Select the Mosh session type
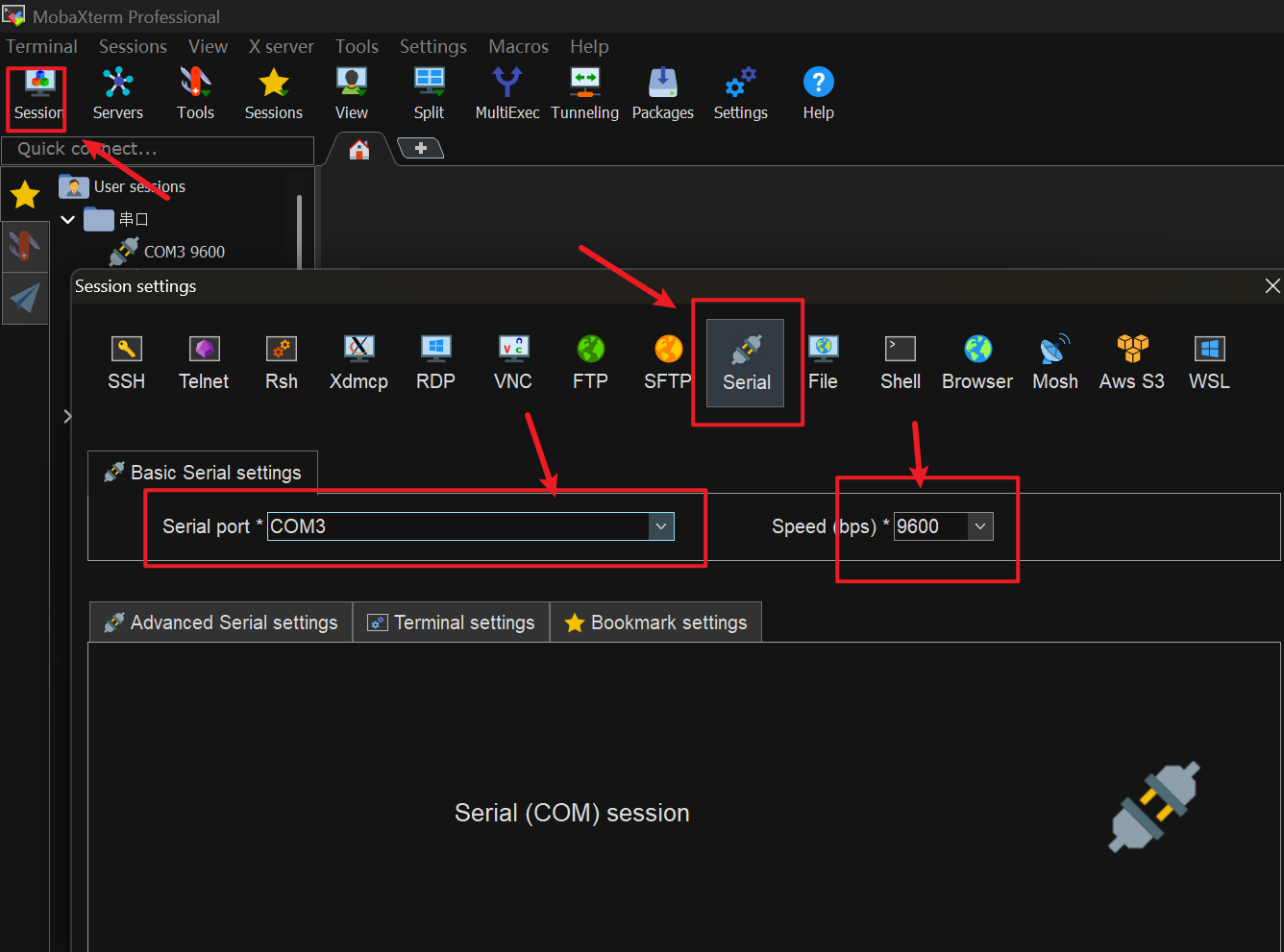 (x=1055, y=363)
